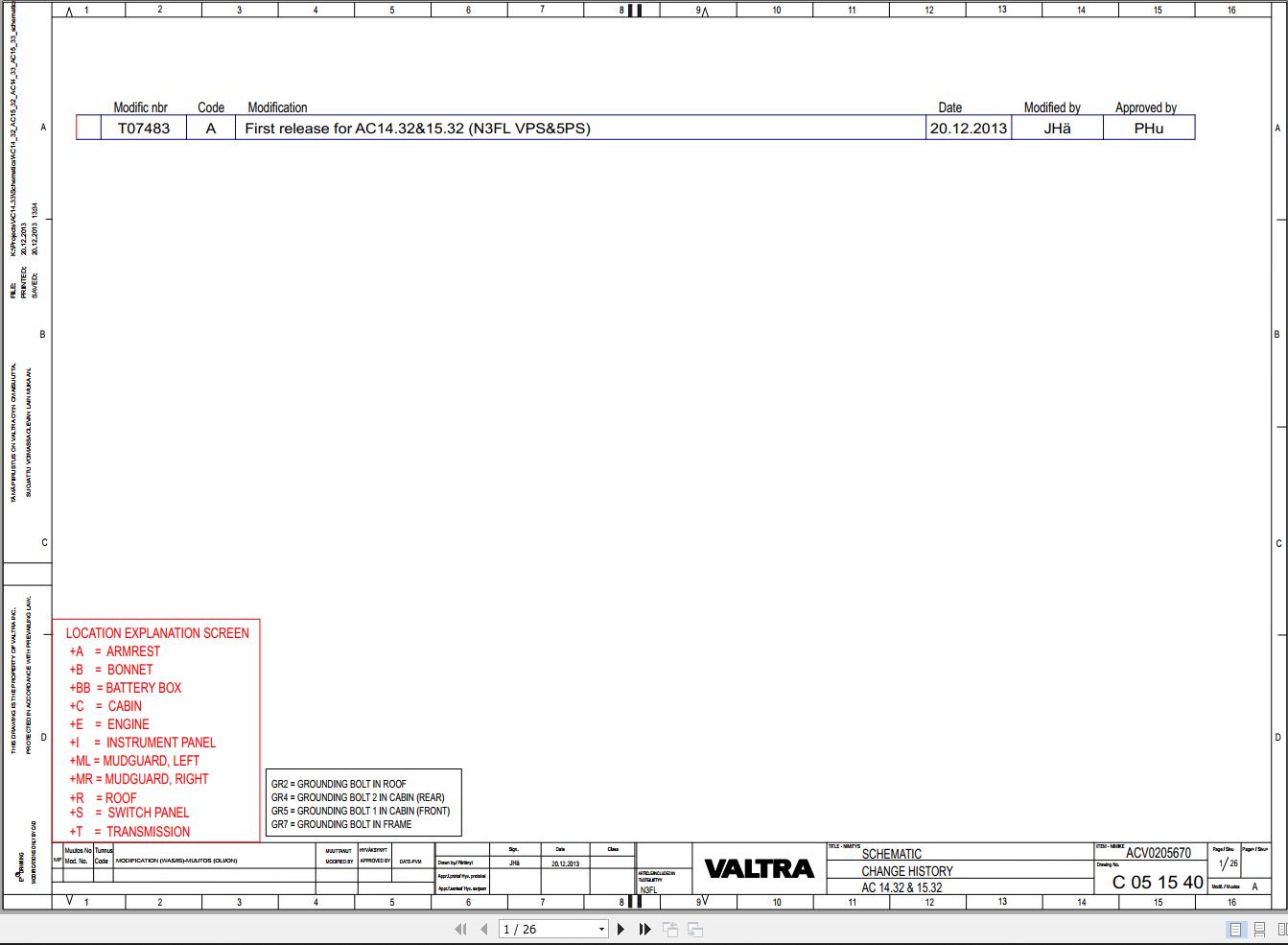Click 'AC 14.32 & 15.32' title text

coord(902,887)
